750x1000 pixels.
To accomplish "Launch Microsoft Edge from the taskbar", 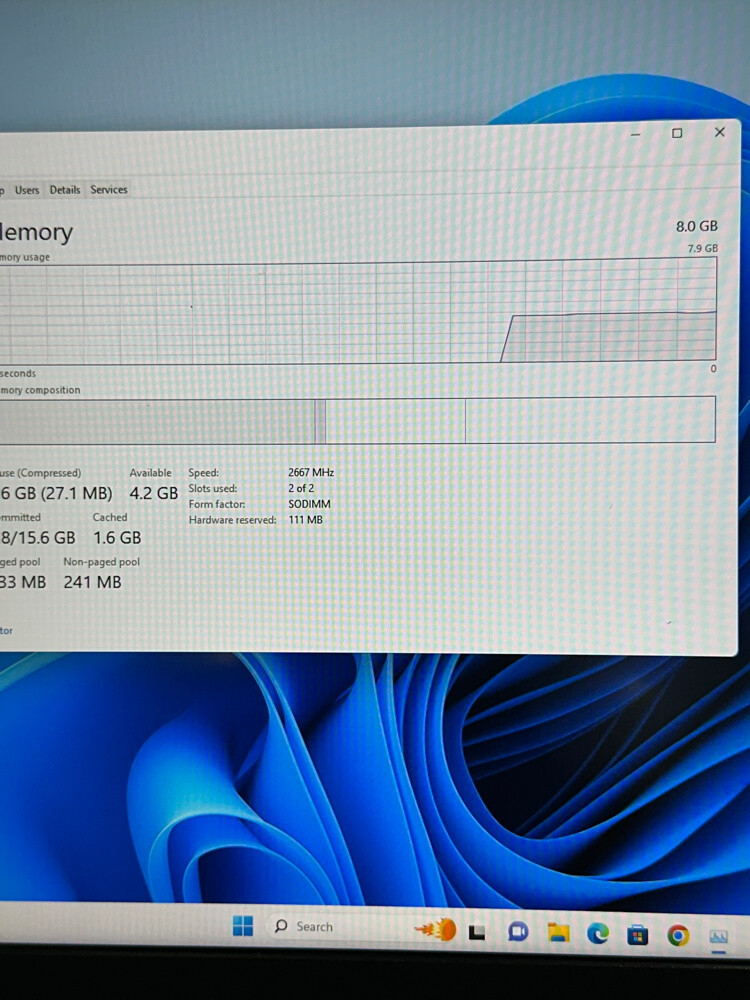I will [598, 934].
